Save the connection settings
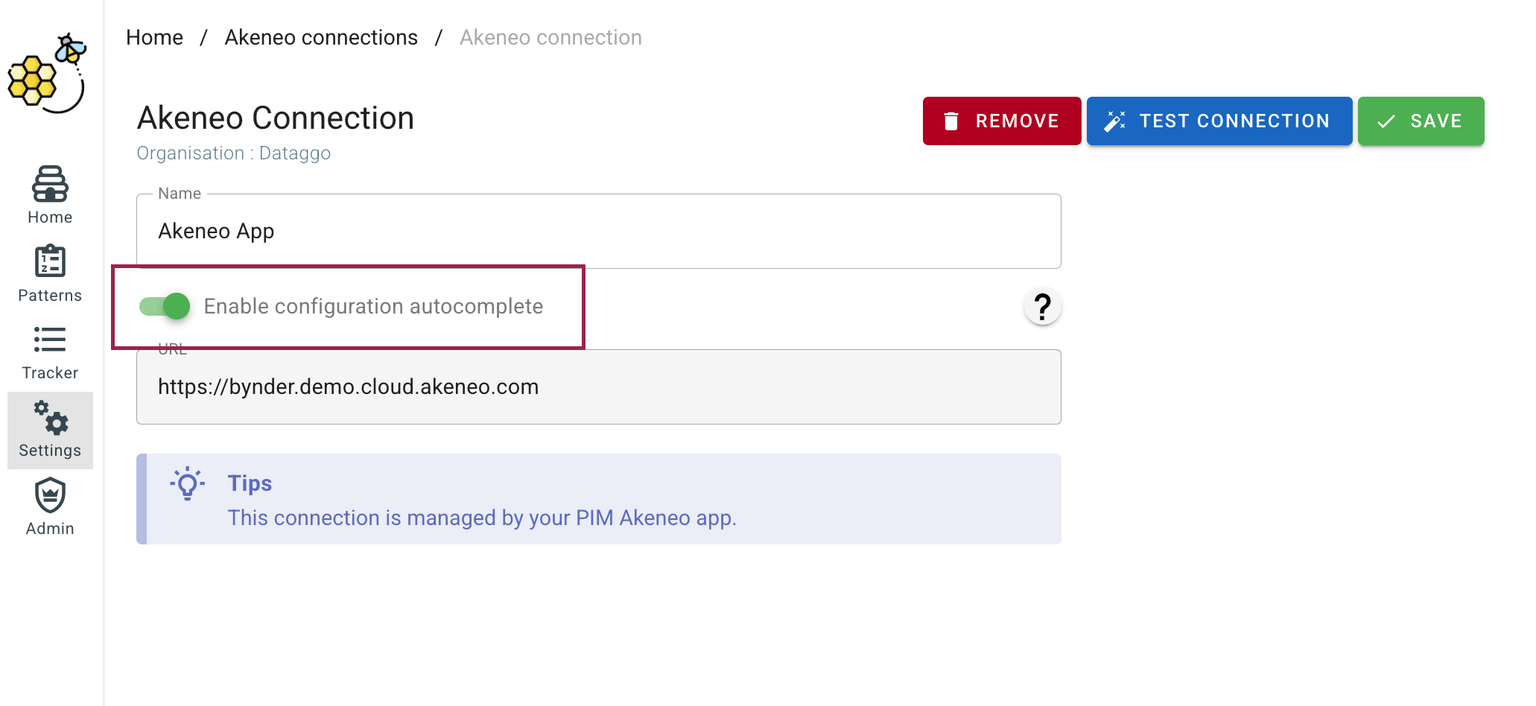Screen dimensions: 1536x706 coord(1421,121)
